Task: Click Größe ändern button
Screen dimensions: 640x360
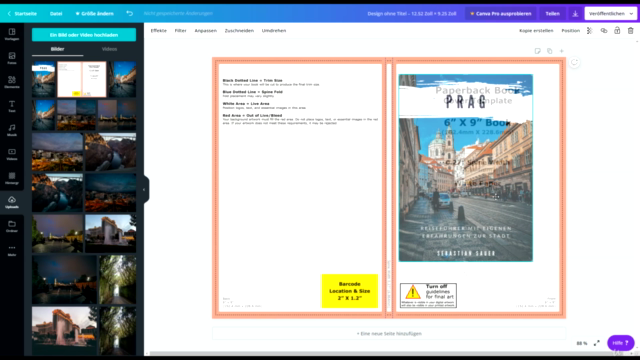Action: 95,13
